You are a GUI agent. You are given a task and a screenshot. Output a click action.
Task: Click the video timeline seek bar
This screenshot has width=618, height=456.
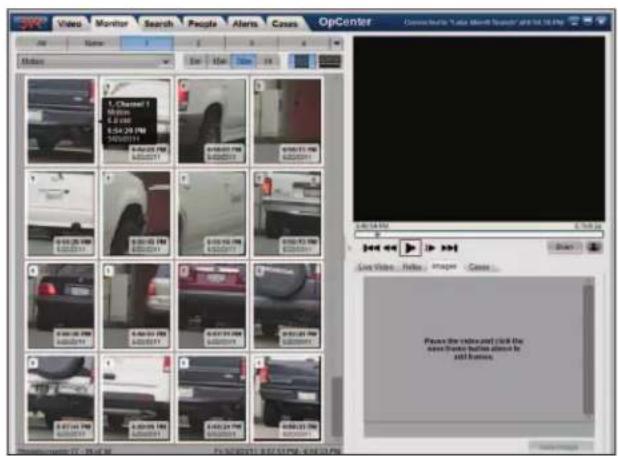click(x=478, y=235)
